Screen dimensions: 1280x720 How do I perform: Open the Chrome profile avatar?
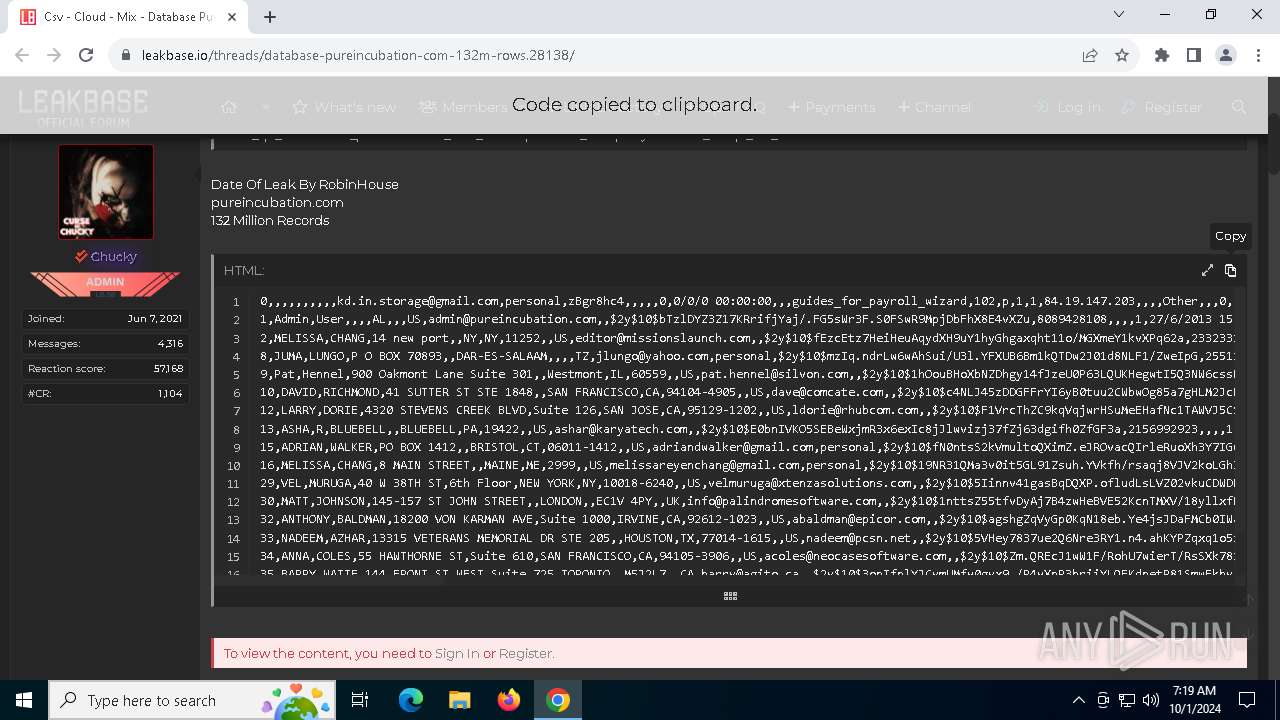[1226, 55]
